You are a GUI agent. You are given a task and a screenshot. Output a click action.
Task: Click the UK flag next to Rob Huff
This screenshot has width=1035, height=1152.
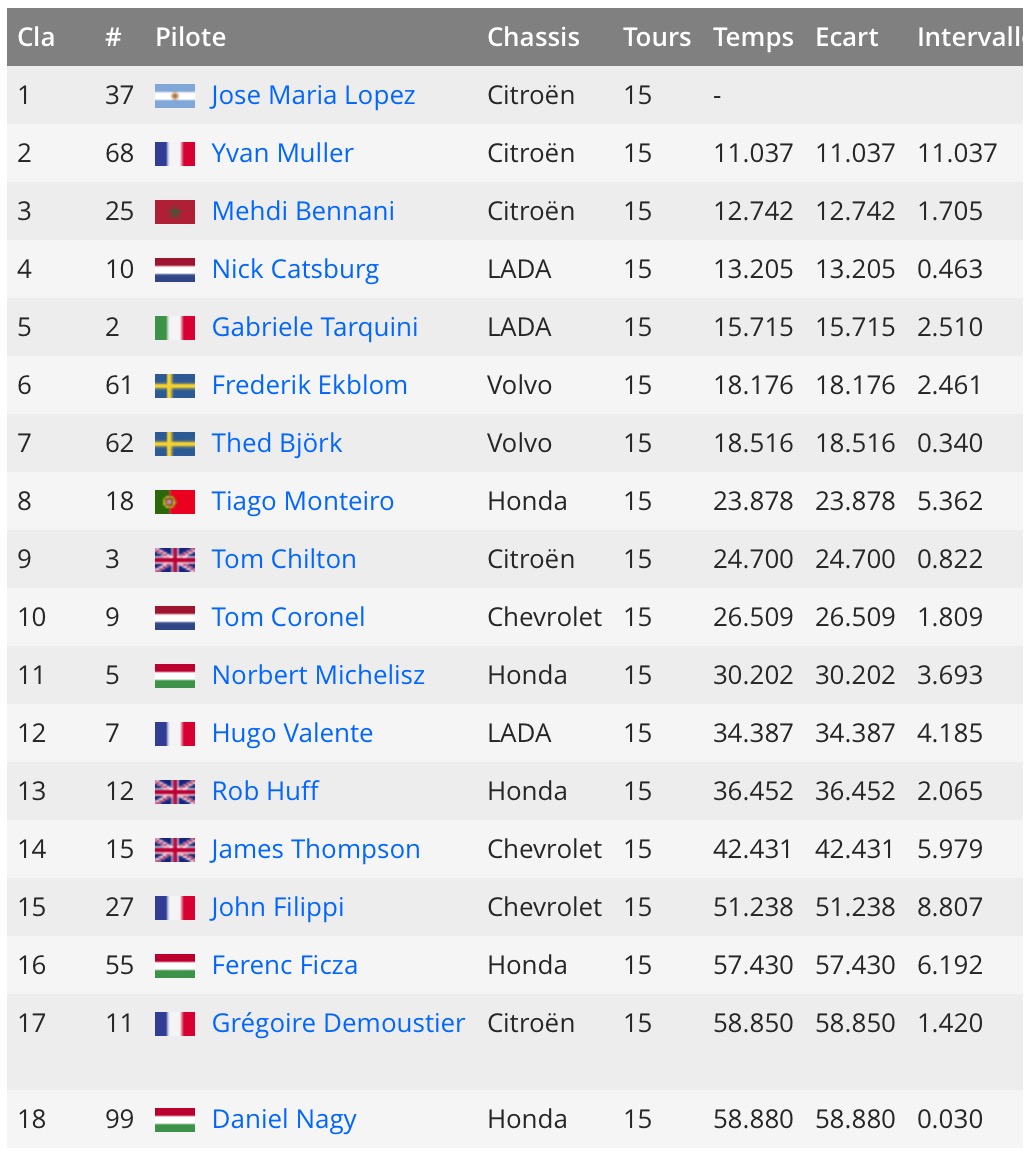pos(175,792)
